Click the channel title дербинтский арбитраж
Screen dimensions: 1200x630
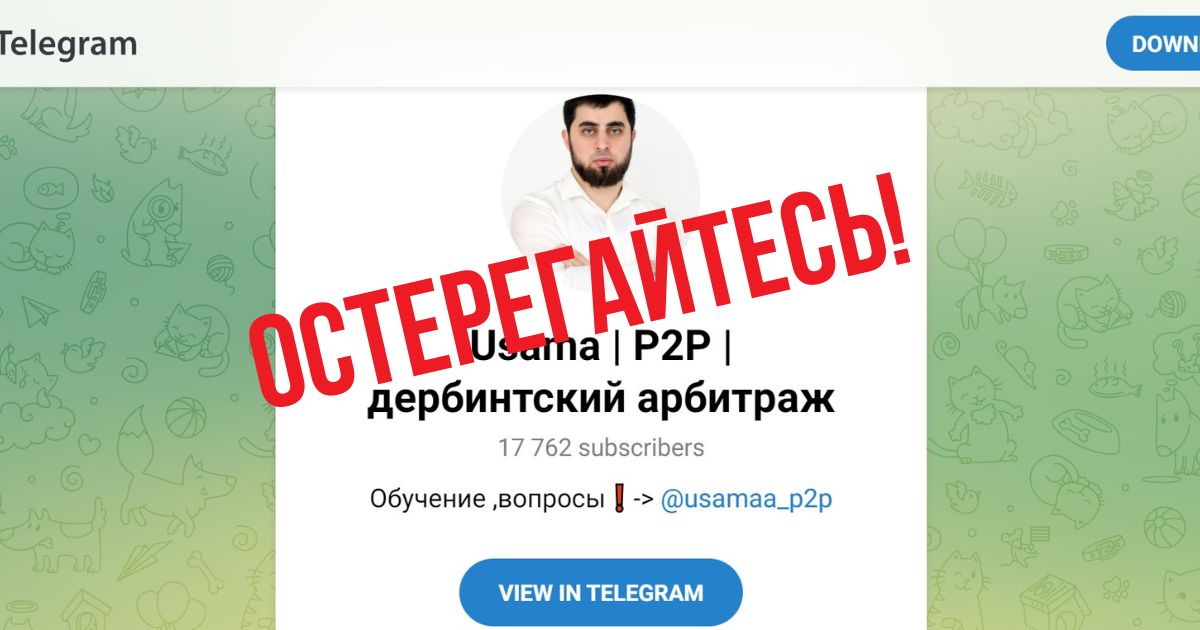pos(600,400)
